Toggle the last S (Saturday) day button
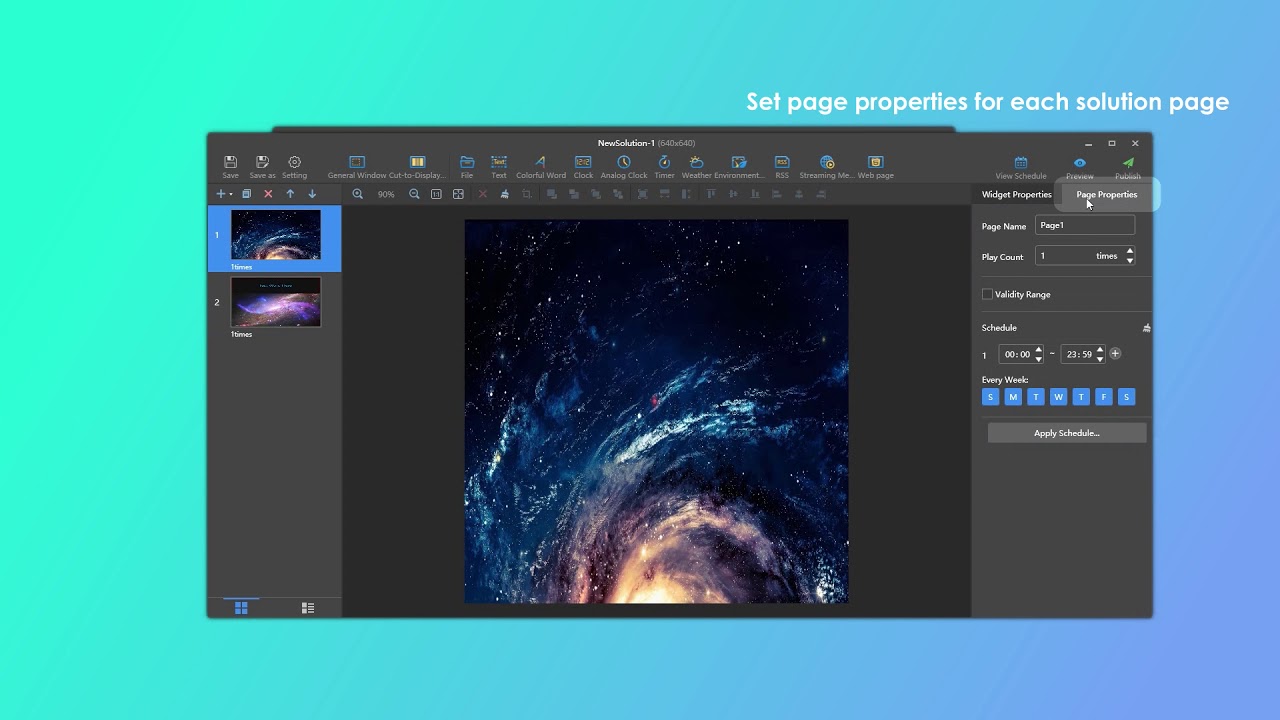This screenshot has width=1280, height=720. (1126, 397)
